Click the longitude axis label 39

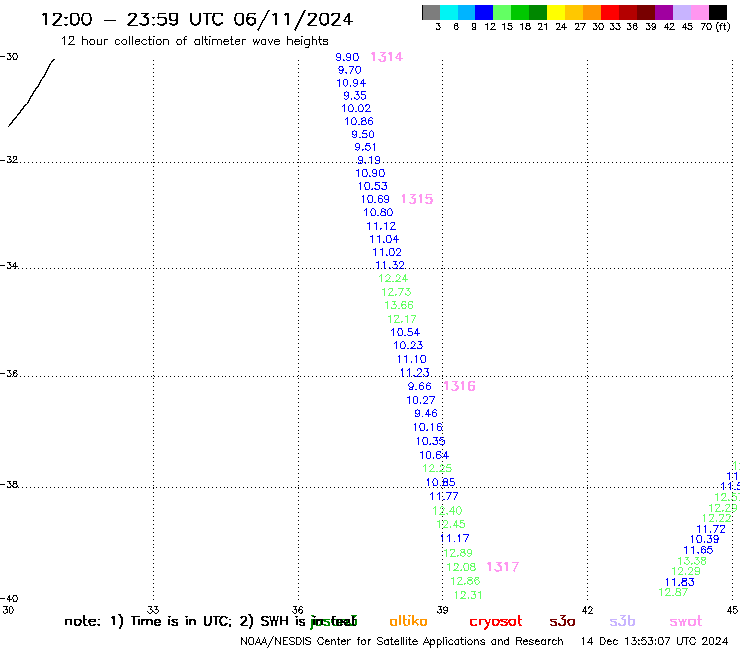(442, 610)
